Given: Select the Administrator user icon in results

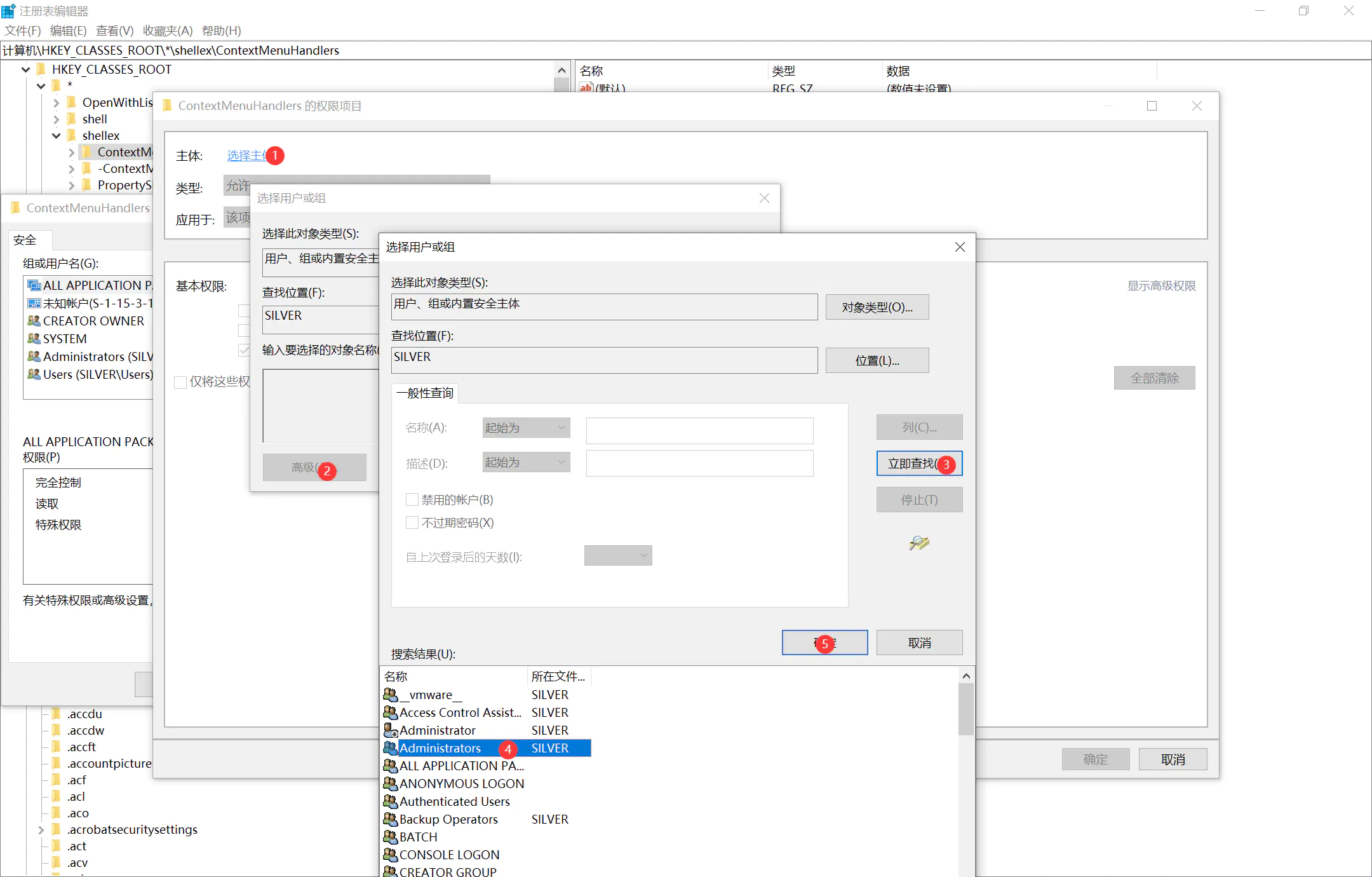Looking at the screenshot, I should 390,730.
